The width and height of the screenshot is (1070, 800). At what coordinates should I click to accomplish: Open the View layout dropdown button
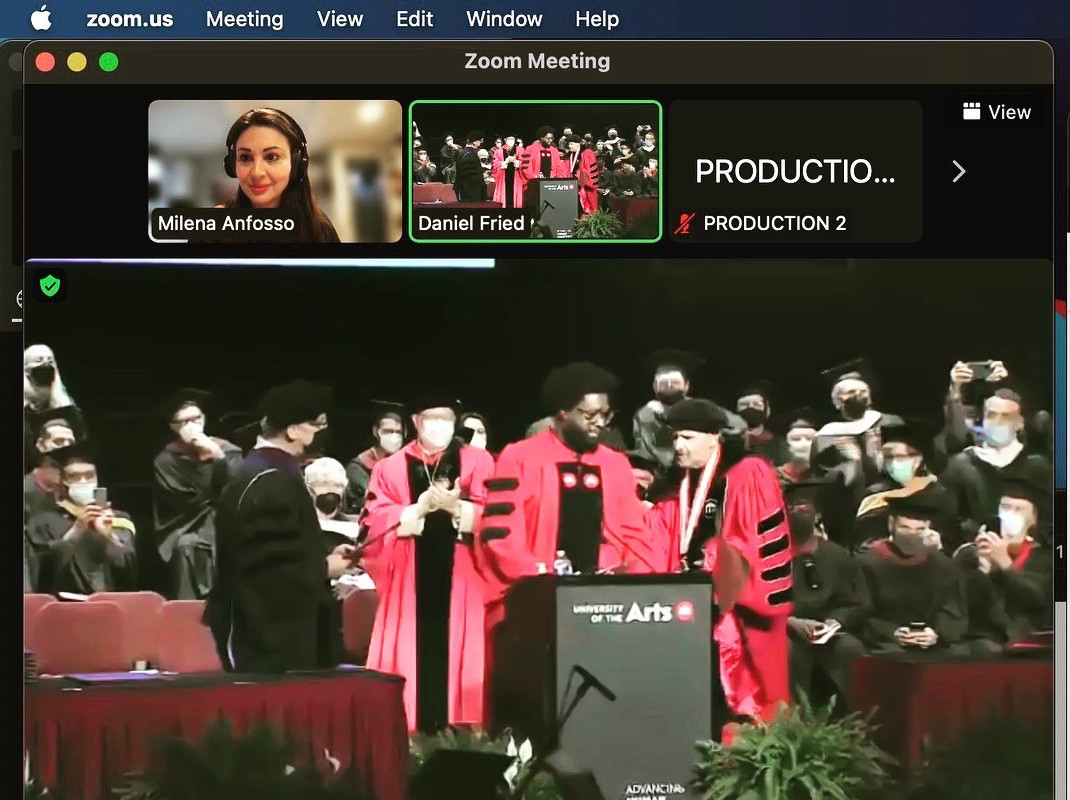[x=996, y=112]
